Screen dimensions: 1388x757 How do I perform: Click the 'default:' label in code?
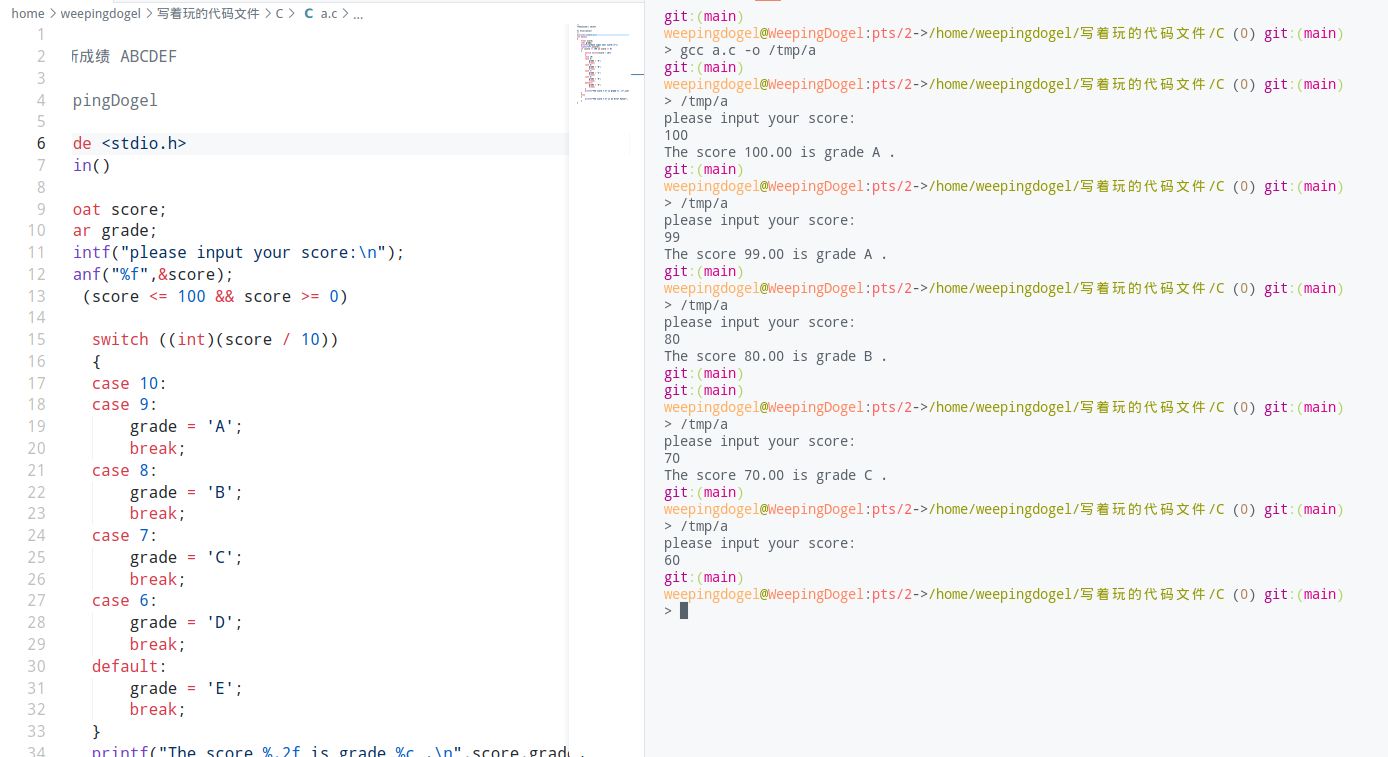click(x=129, y=667)
